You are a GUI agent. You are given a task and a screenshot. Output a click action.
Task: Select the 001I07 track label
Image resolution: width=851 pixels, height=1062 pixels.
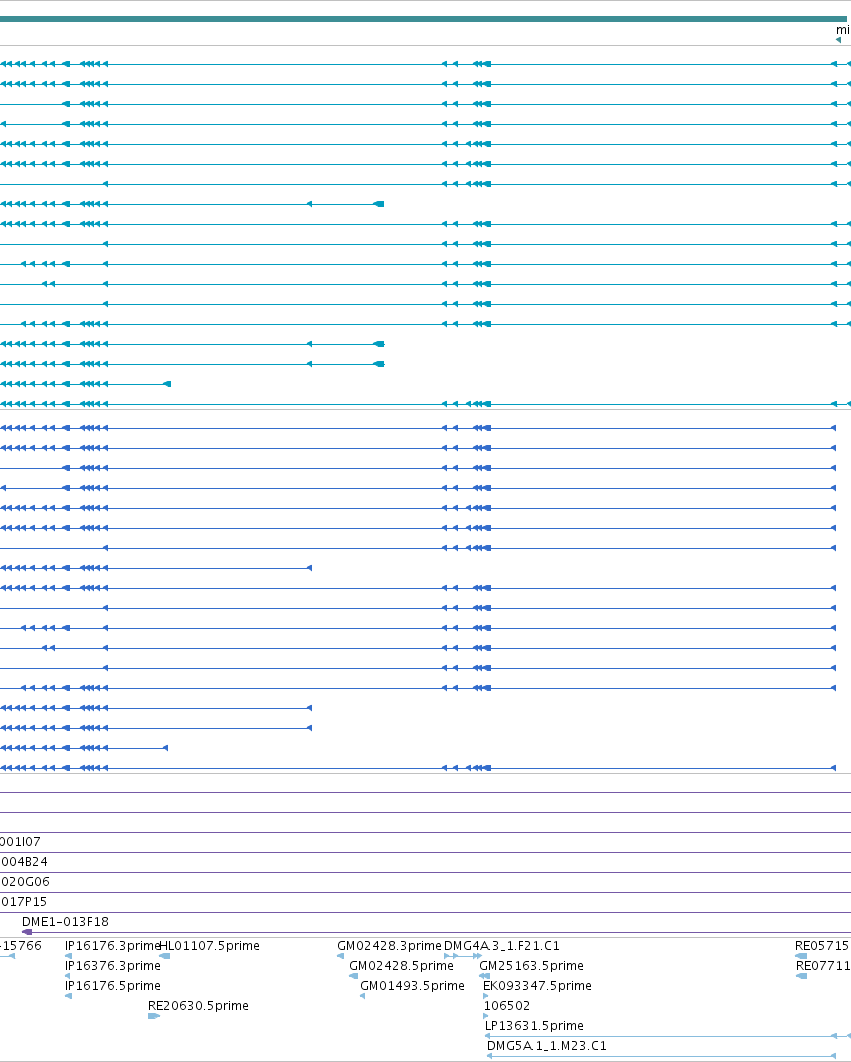[20, 842]
